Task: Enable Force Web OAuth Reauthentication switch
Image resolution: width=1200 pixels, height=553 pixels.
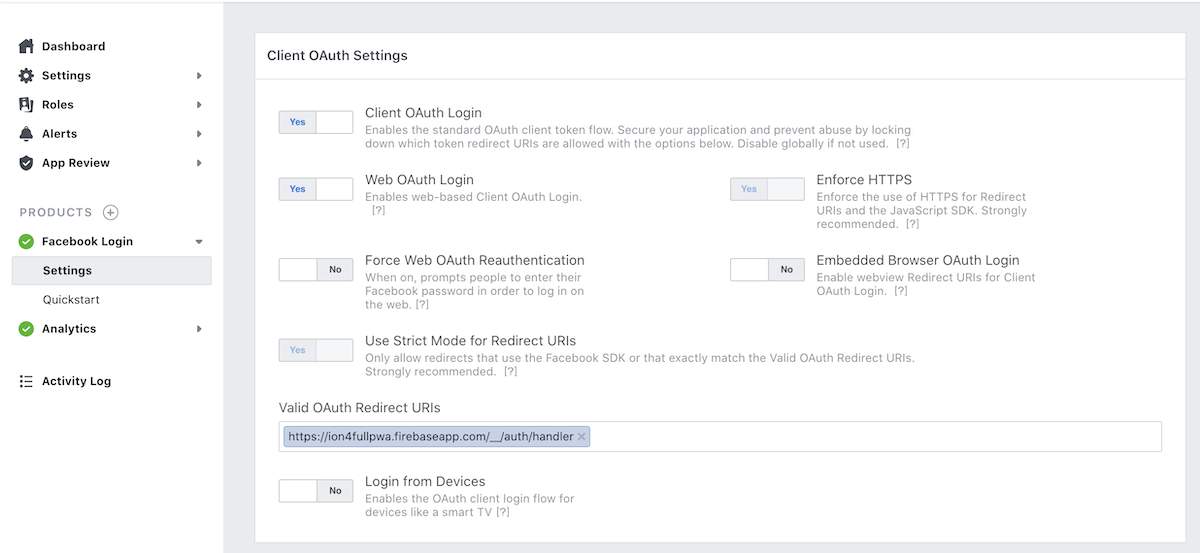Action: click(316, 269)
